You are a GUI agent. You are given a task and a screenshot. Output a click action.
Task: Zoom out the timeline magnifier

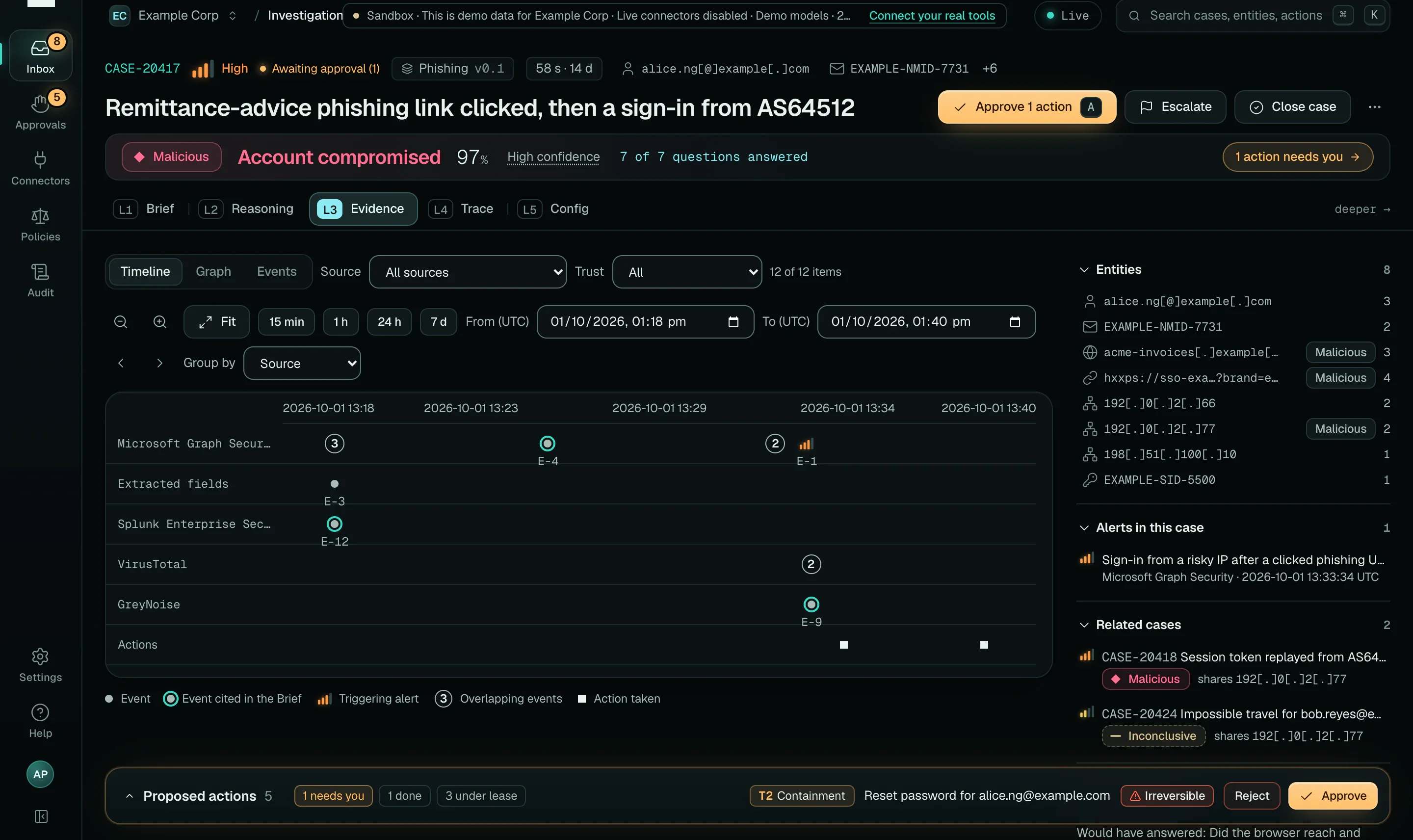tap(121, 321)
